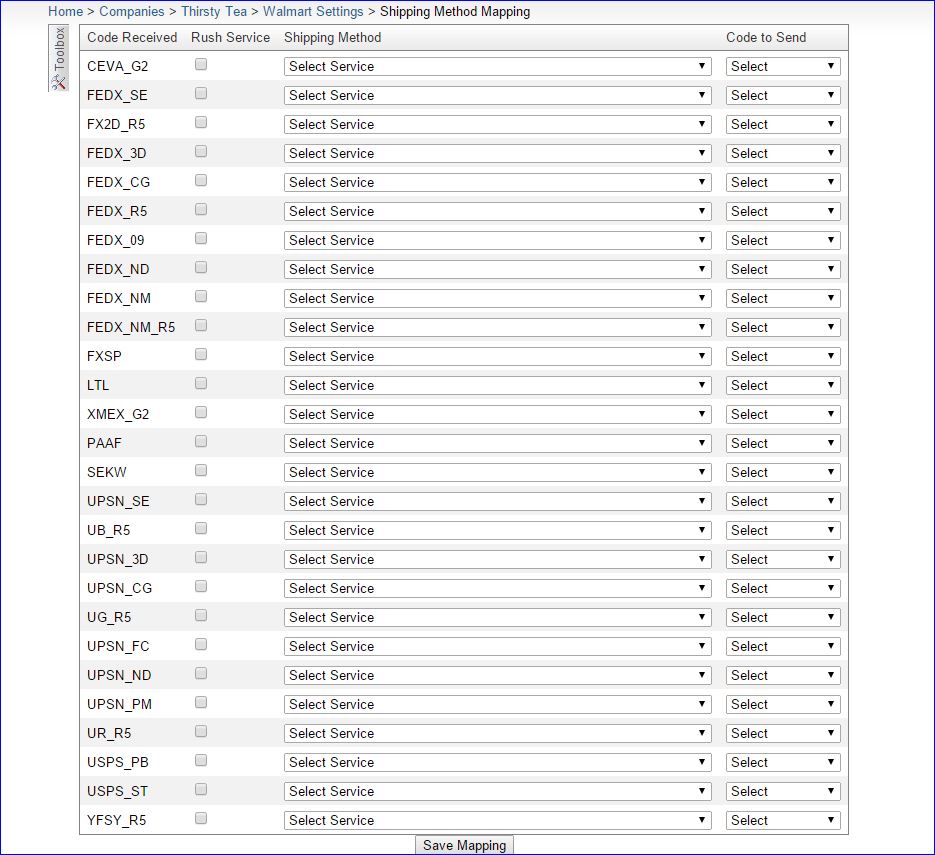
Task: Expand Select Service list for UB_R5
Action: click(x=498, y=530)
